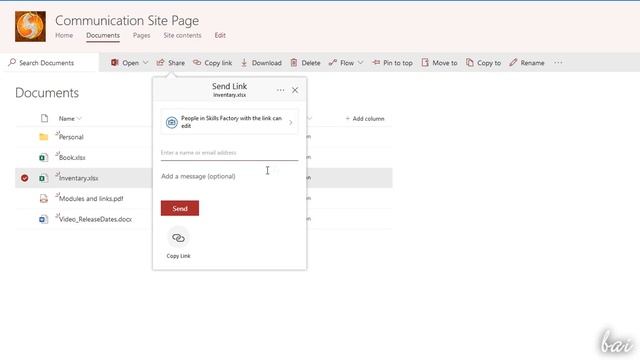The image size is (640, 360).
Task: Click Add column in the list header
Action: click(x=365, y=119)
